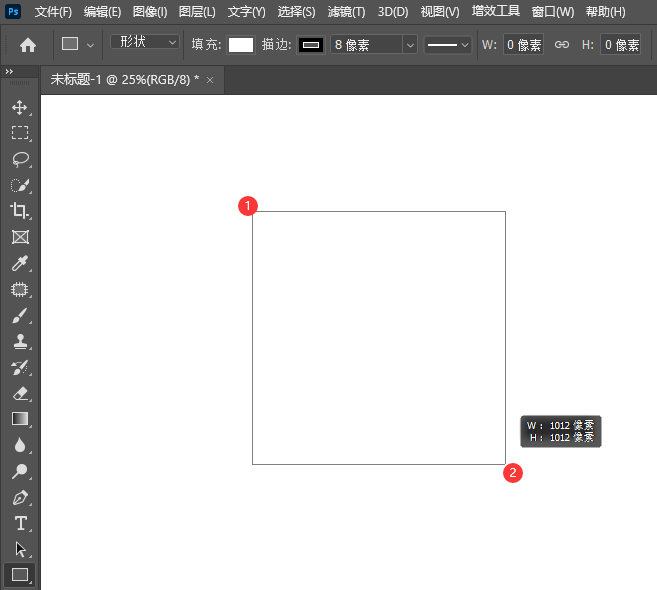Open the 视图(V) menu
Viewport: 657px width, 590px height.
click(x=440, y=12)
